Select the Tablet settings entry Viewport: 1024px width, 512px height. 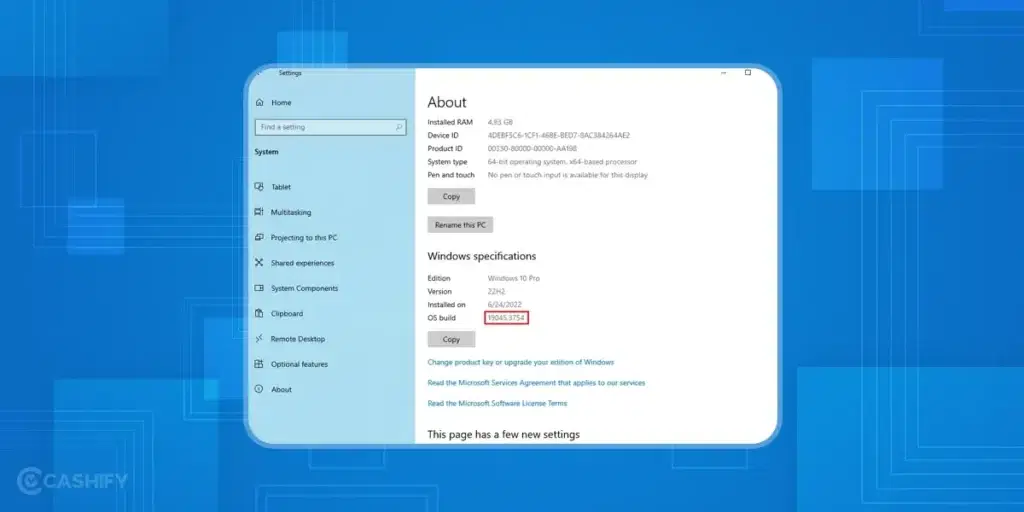(x=281, y=187)
